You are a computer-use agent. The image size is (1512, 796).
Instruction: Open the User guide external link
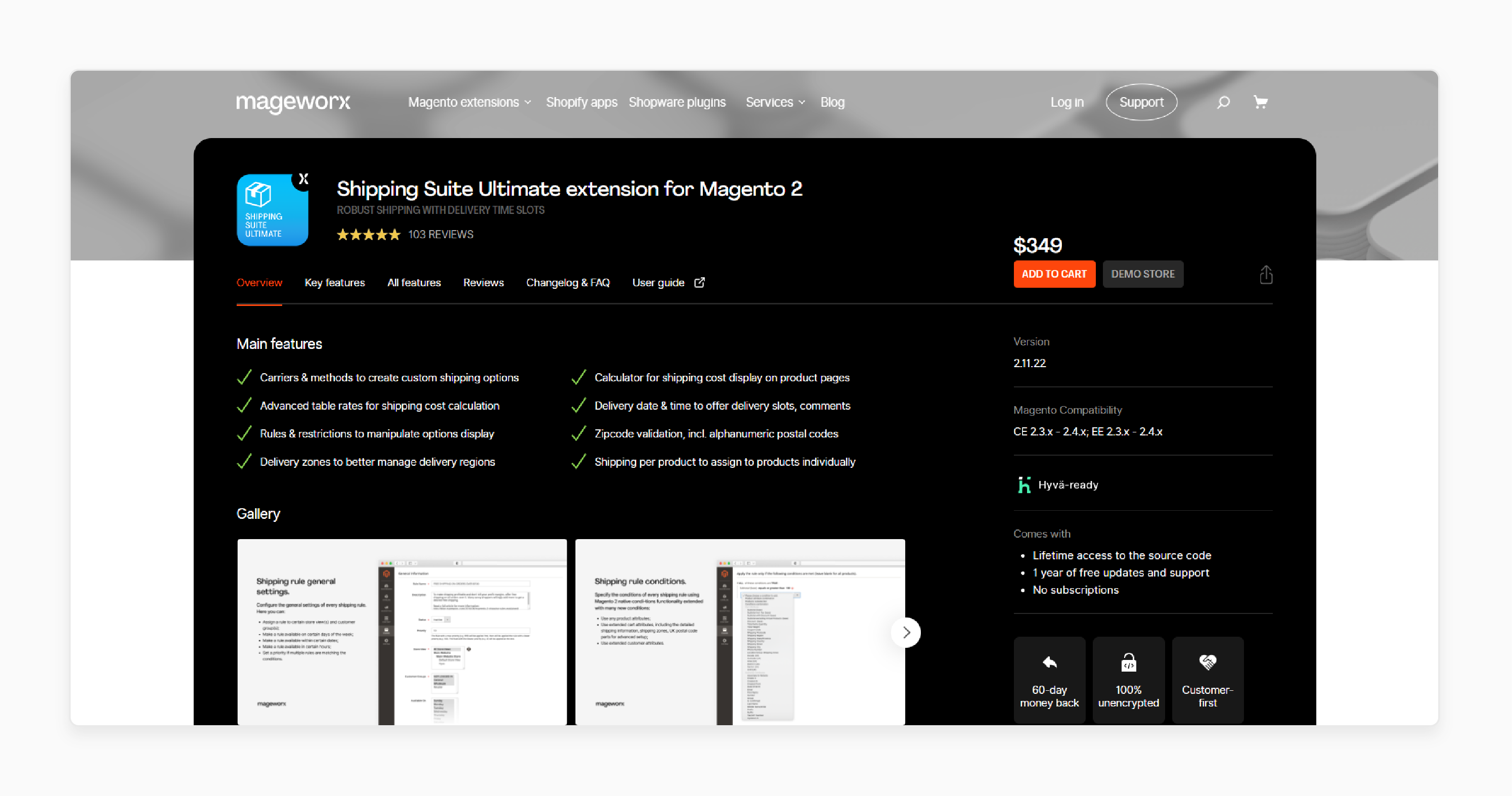point(665,282)
